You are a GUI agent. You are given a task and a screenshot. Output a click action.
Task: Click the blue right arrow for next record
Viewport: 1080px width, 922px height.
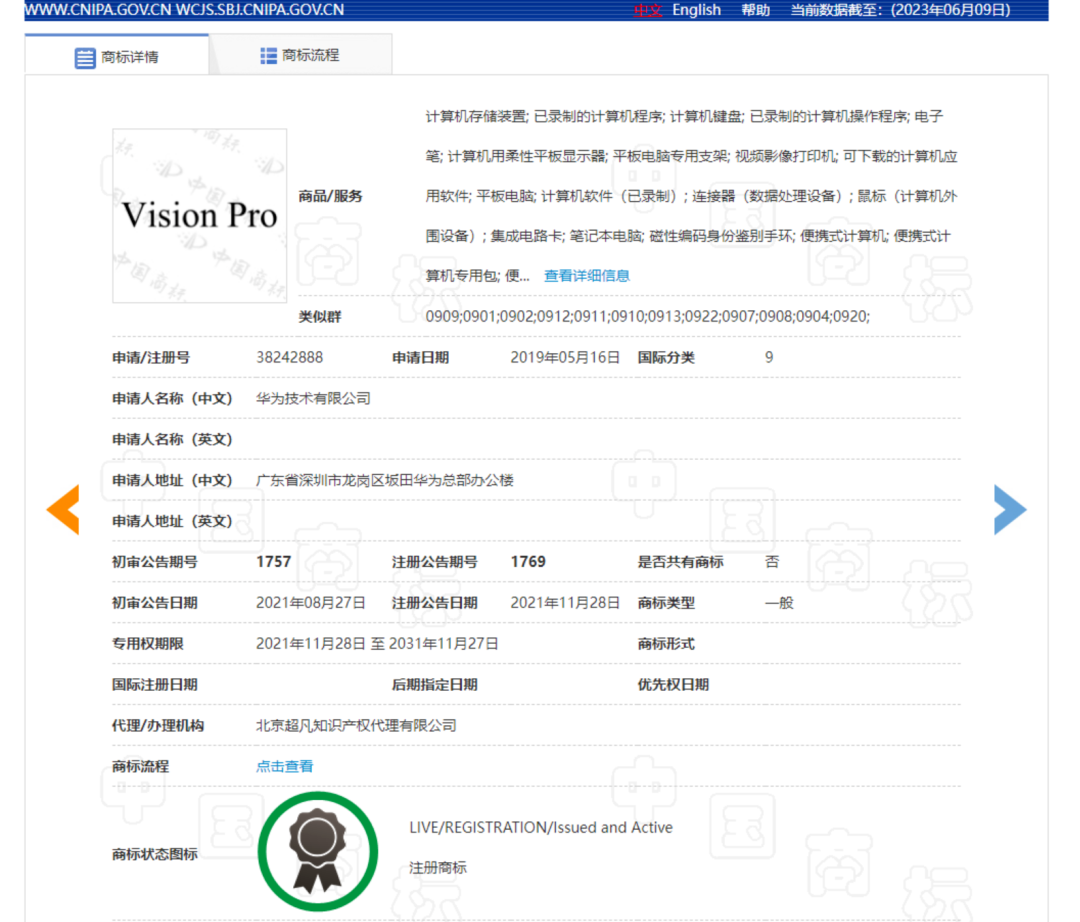pos(1010,509)
